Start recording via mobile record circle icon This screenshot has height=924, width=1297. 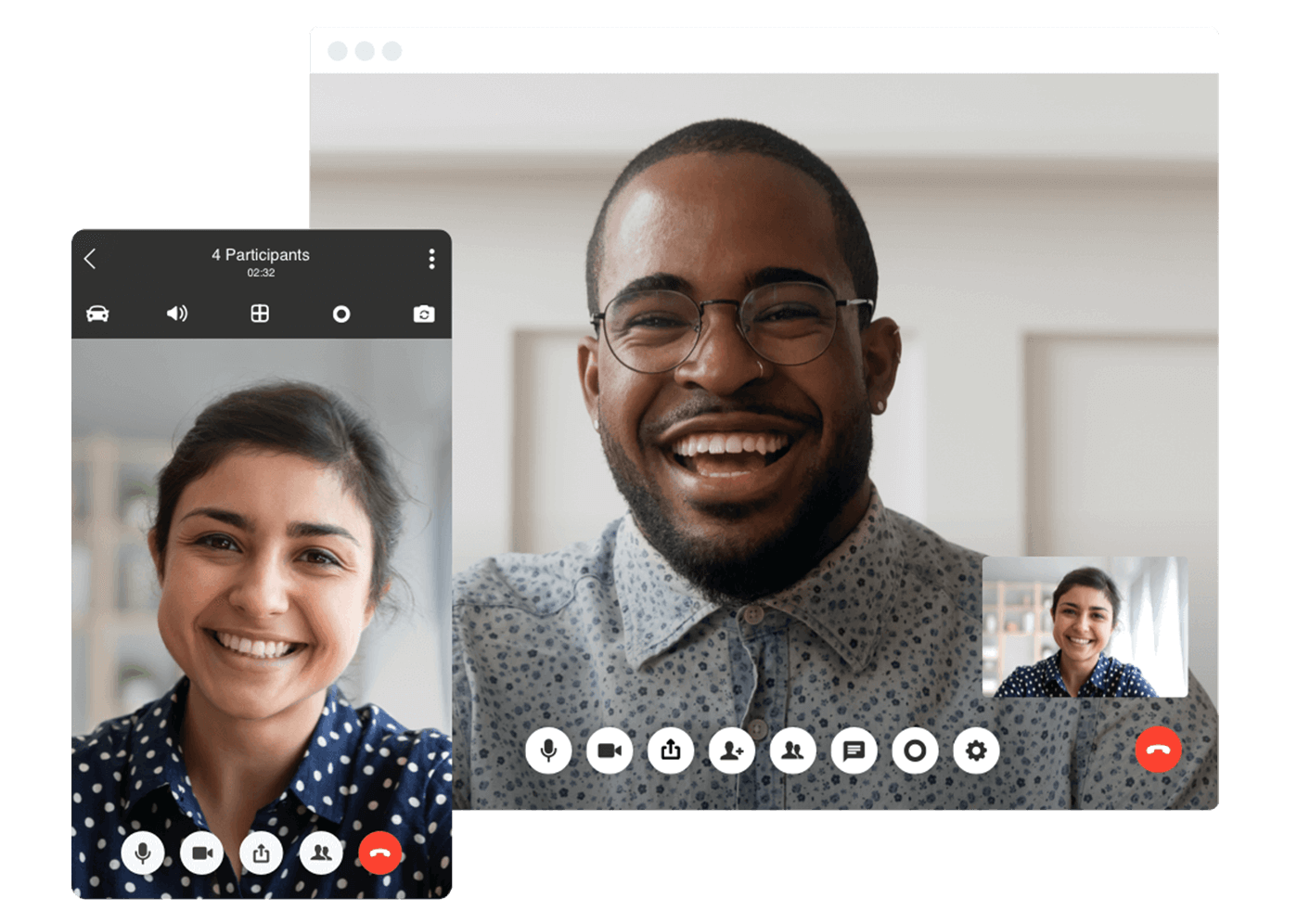click(x=341, y=314)
